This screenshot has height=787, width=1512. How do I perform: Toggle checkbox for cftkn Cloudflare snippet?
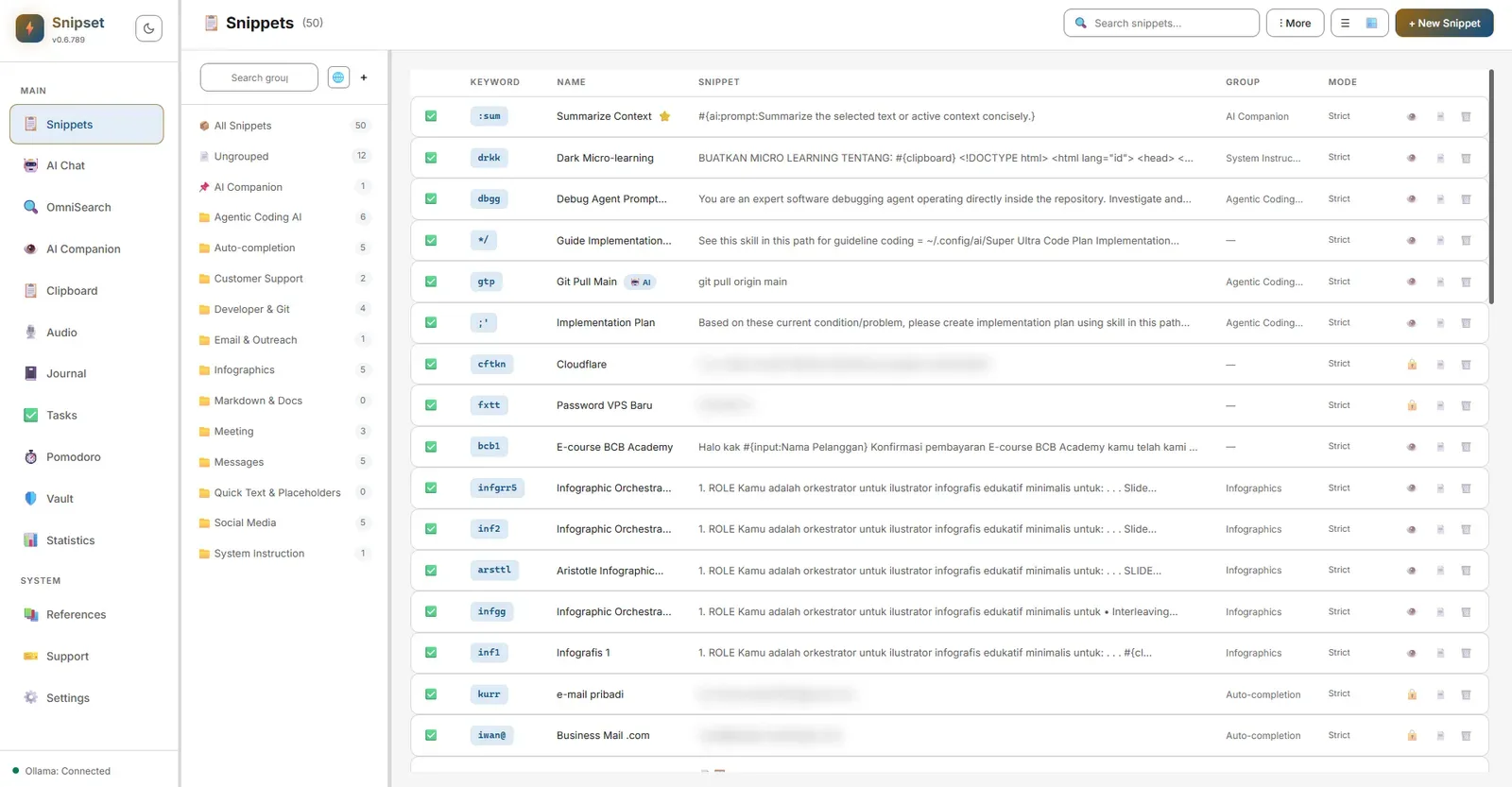pos(431,364)
